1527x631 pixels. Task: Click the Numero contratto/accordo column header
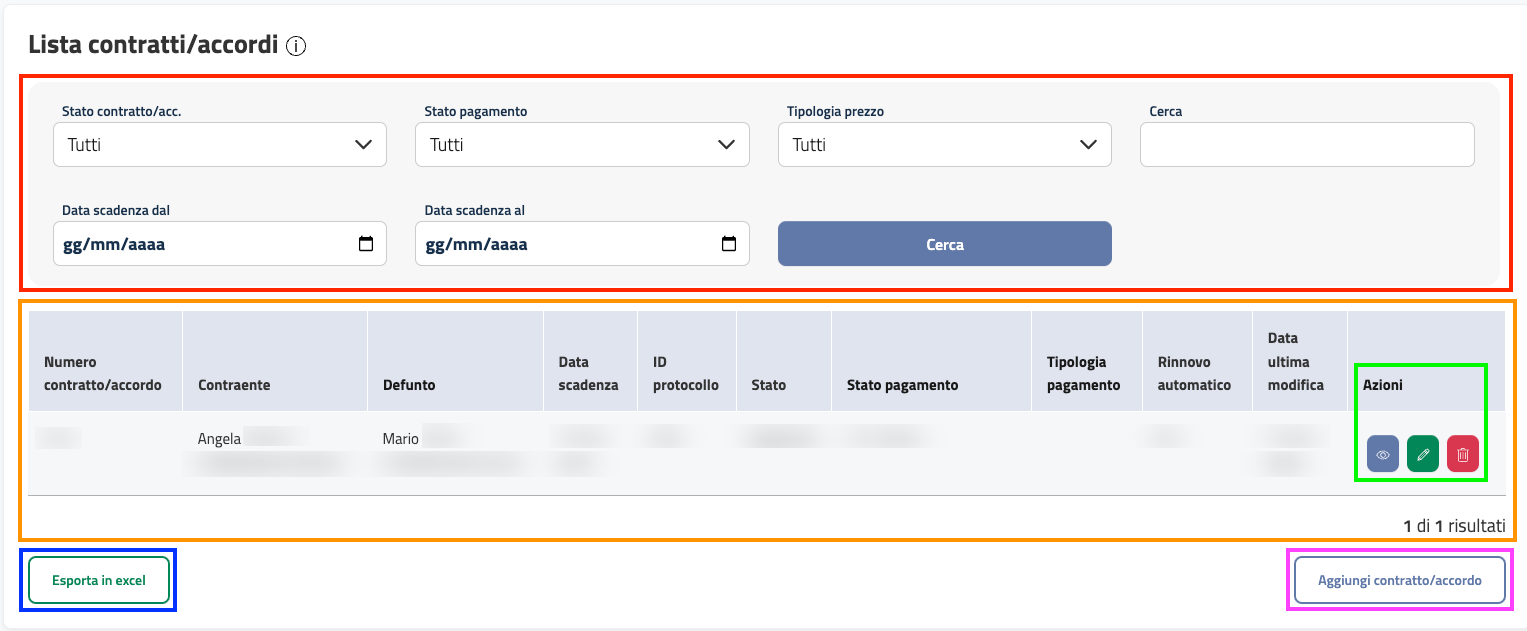click(102, 373)
